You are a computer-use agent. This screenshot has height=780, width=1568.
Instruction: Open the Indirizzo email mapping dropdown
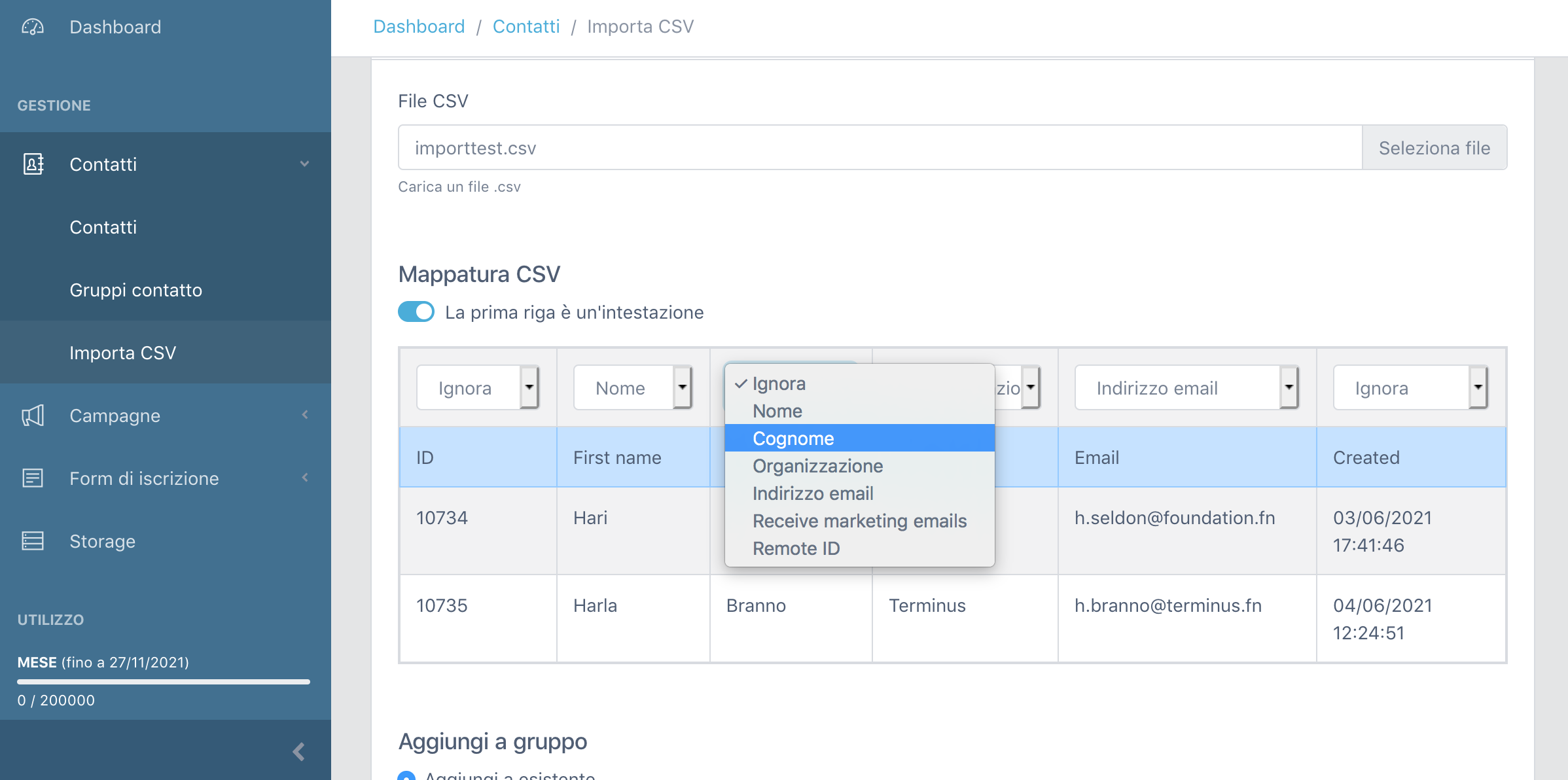(x=1186, y=388)
